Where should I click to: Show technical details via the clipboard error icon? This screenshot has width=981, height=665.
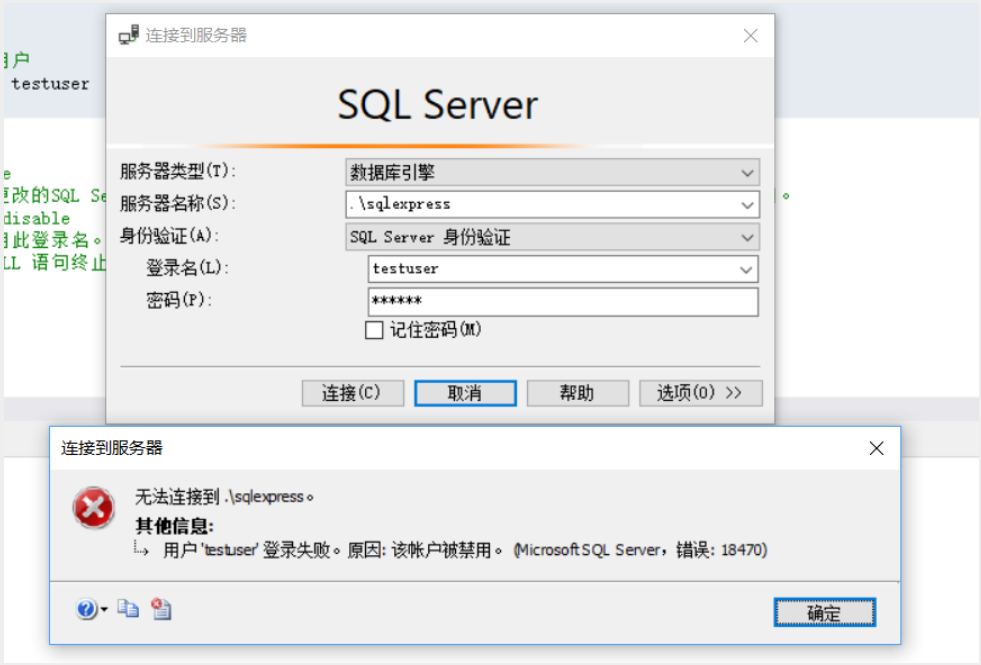[x=161, y=609]
